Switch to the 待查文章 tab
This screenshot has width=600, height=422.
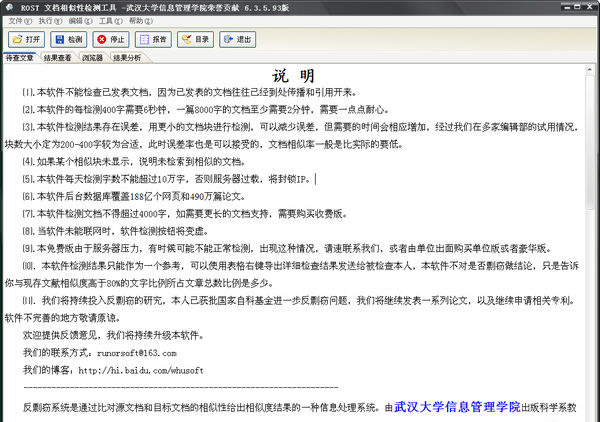point(20,58)
